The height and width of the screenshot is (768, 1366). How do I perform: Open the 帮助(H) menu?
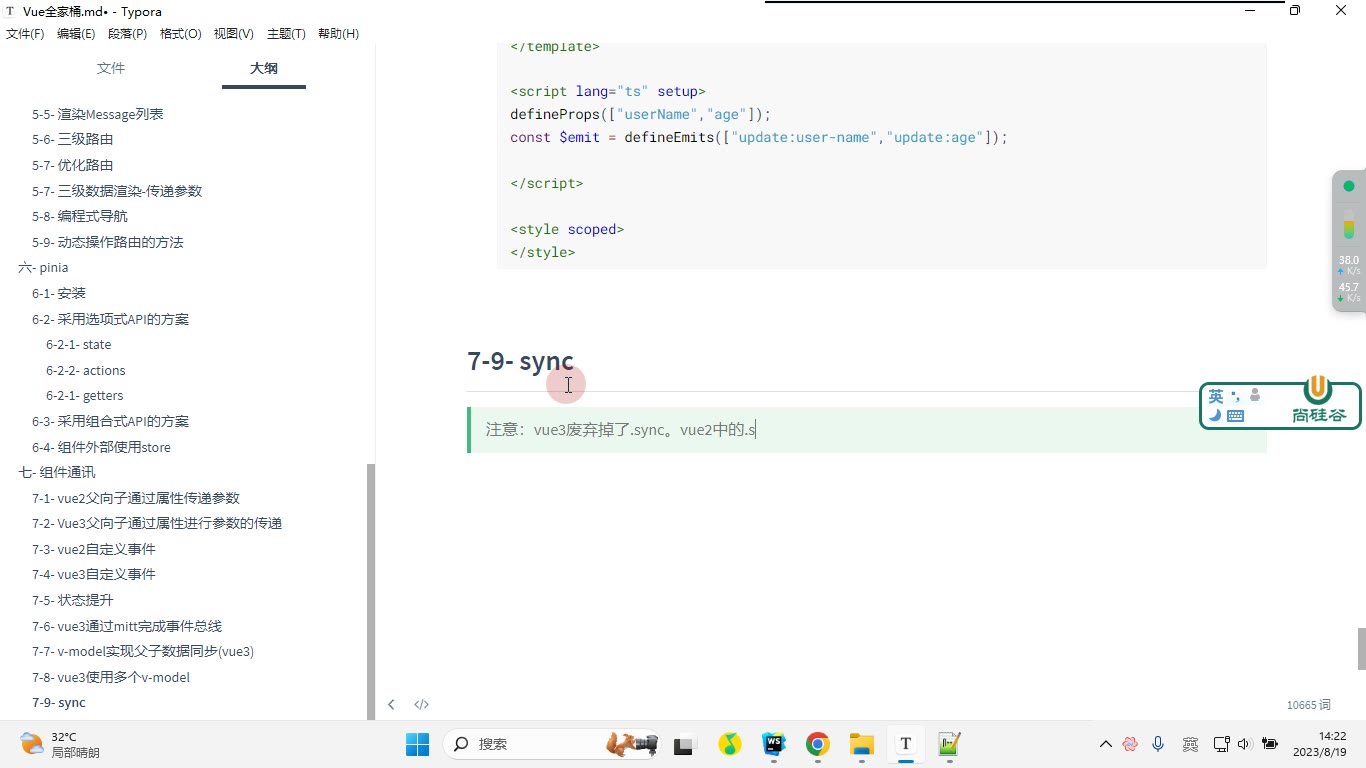pos(338,34)
